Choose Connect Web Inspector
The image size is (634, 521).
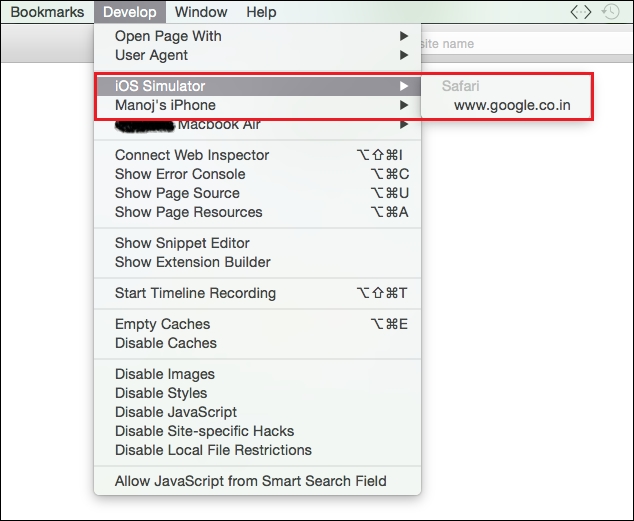tap(257, 155)
